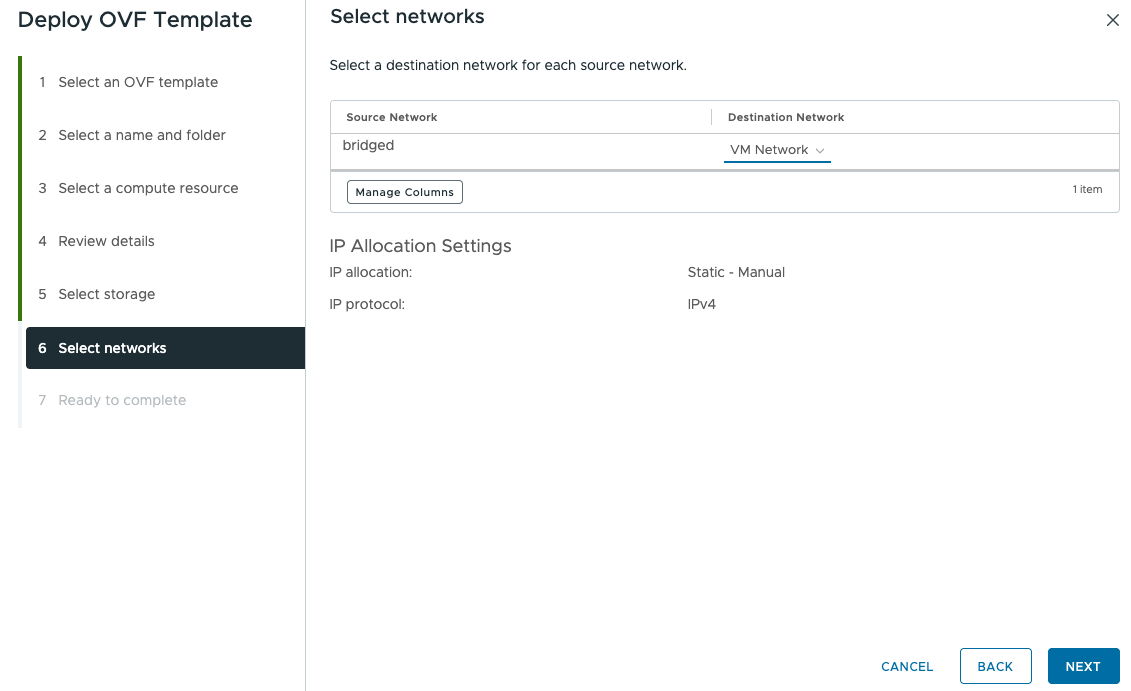Sort by the Source Network column header

tap(390, 117)
